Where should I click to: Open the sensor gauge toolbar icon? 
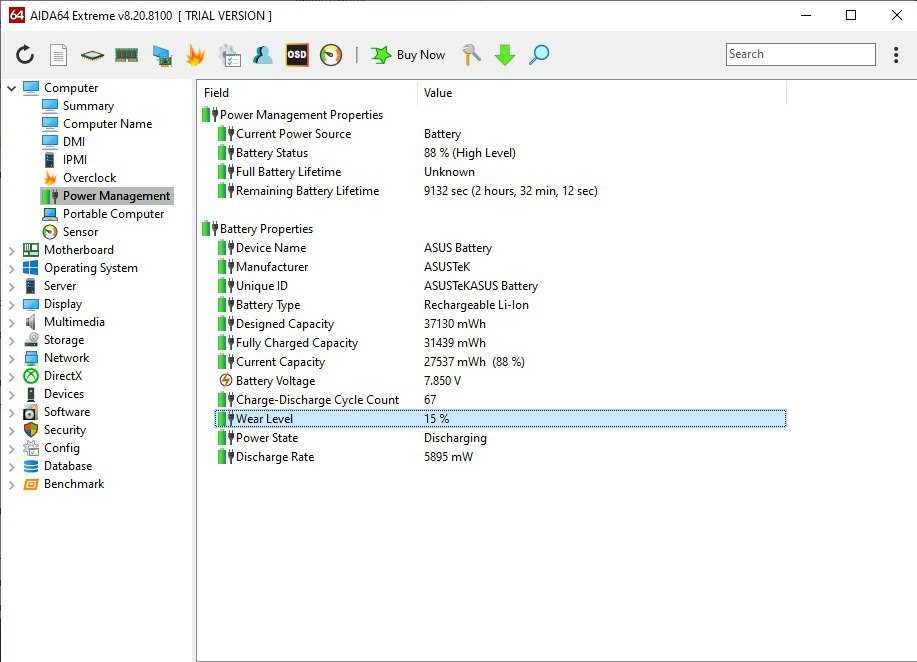330,55
